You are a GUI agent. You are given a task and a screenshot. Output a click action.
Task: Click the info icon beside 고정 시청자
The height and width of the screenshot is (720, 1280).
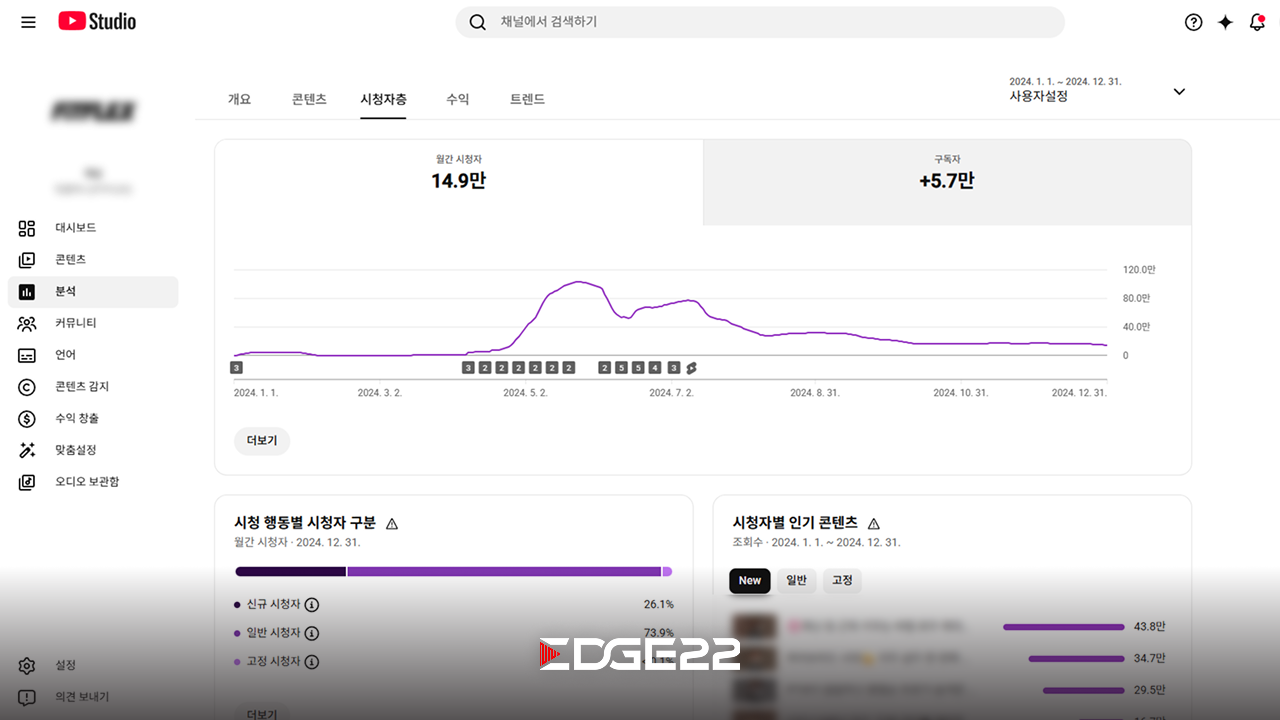[312, 662]
